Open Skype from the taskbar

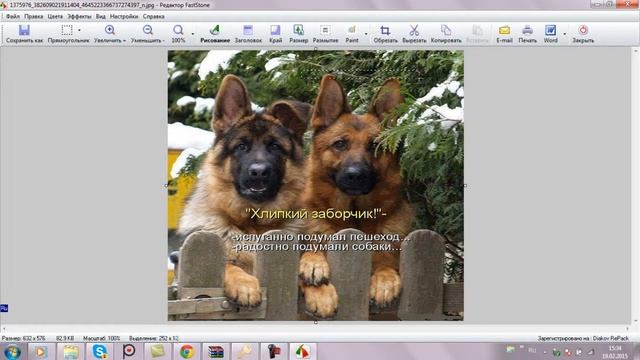coord(100,351)
